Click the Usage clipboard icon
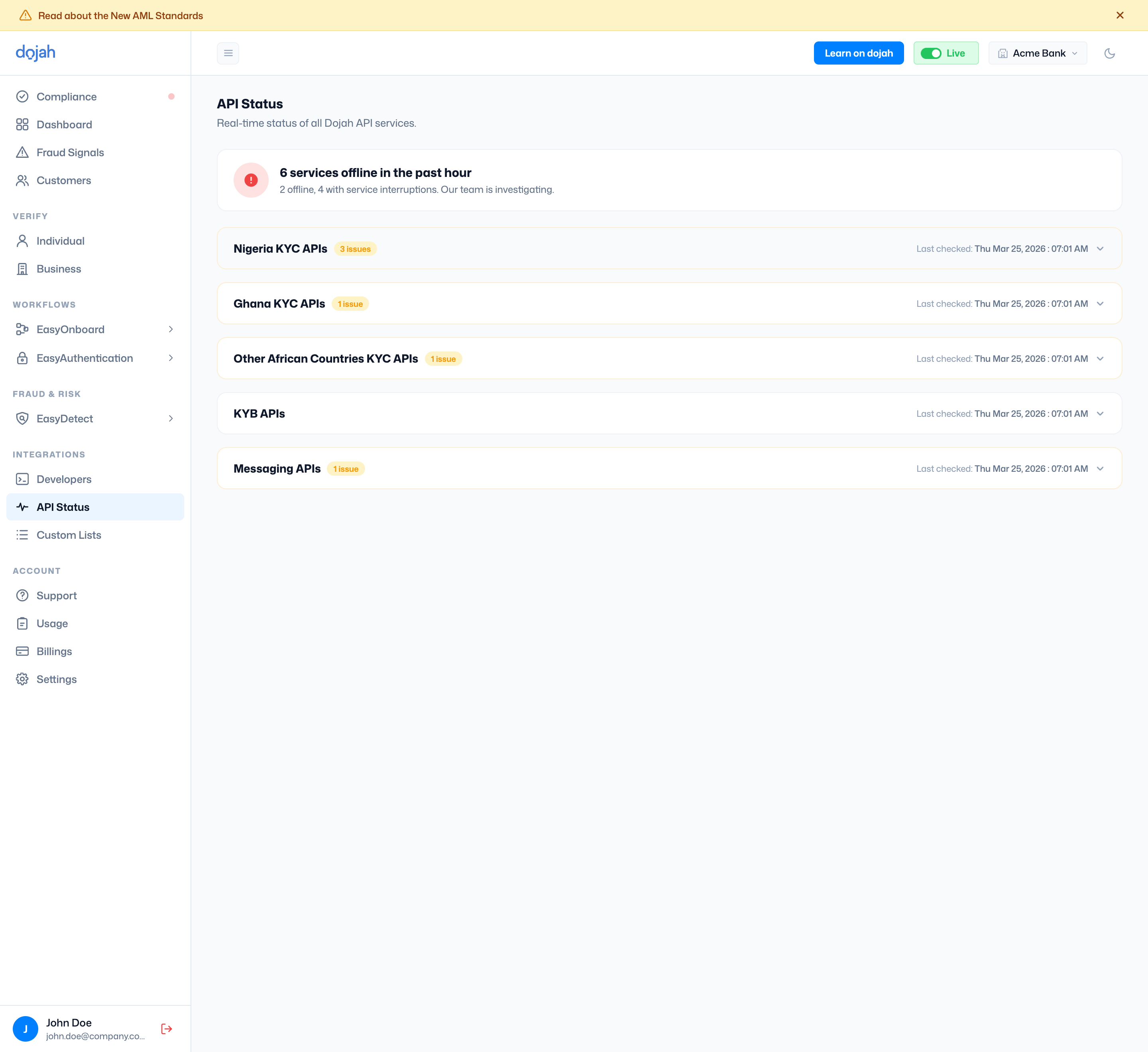 22,623
